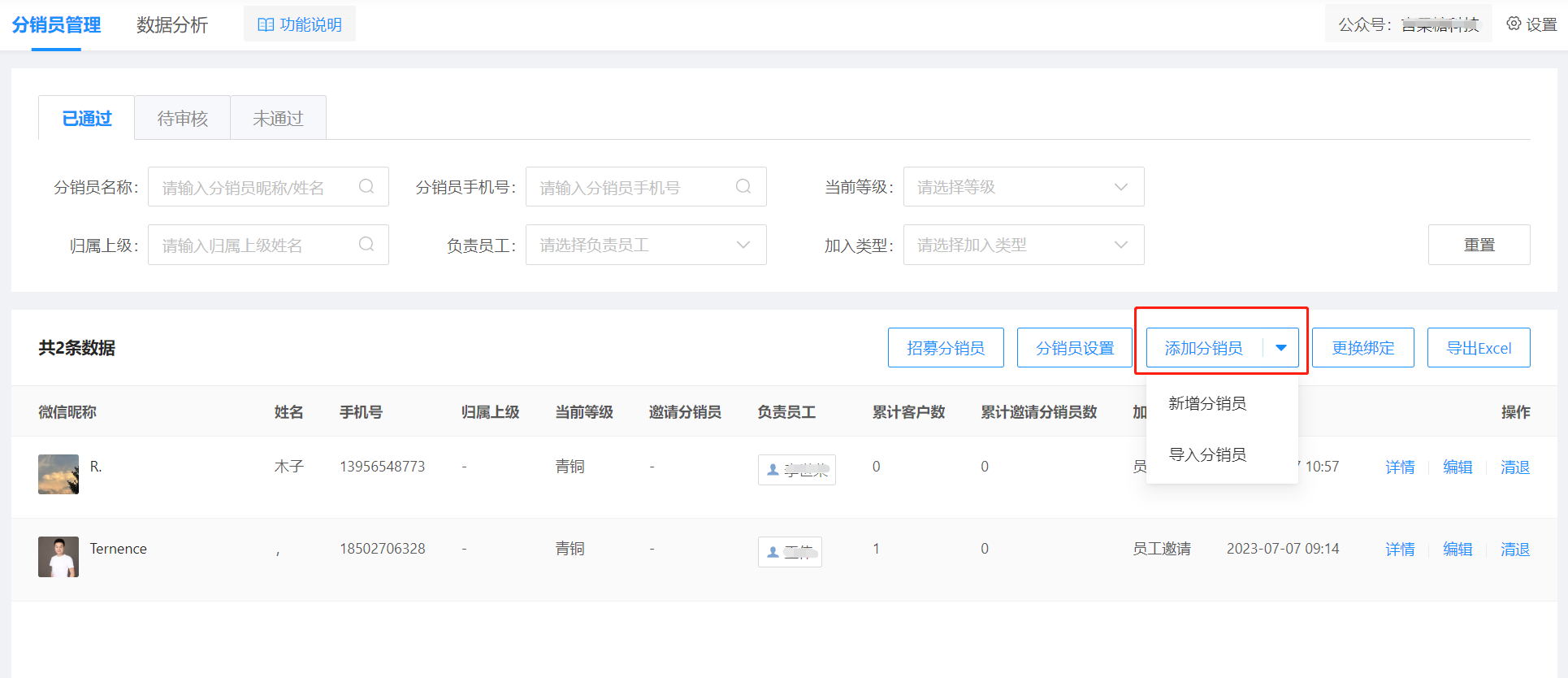Focus the 分销员名称 input field
Screen dimensions: 1568x678
click(x=268, y=187)
